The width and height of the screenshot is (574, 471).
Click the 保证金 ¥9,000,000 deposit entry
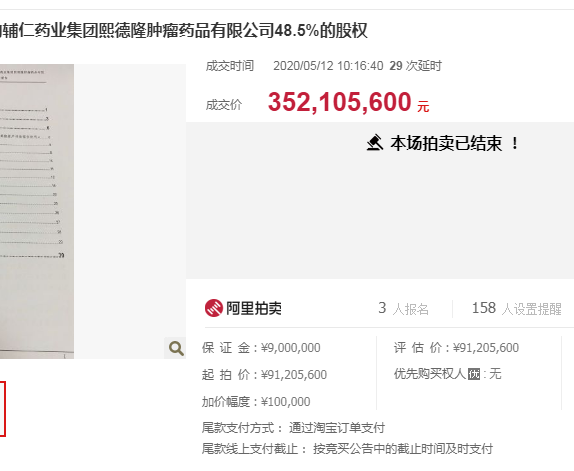coord(261,348)
